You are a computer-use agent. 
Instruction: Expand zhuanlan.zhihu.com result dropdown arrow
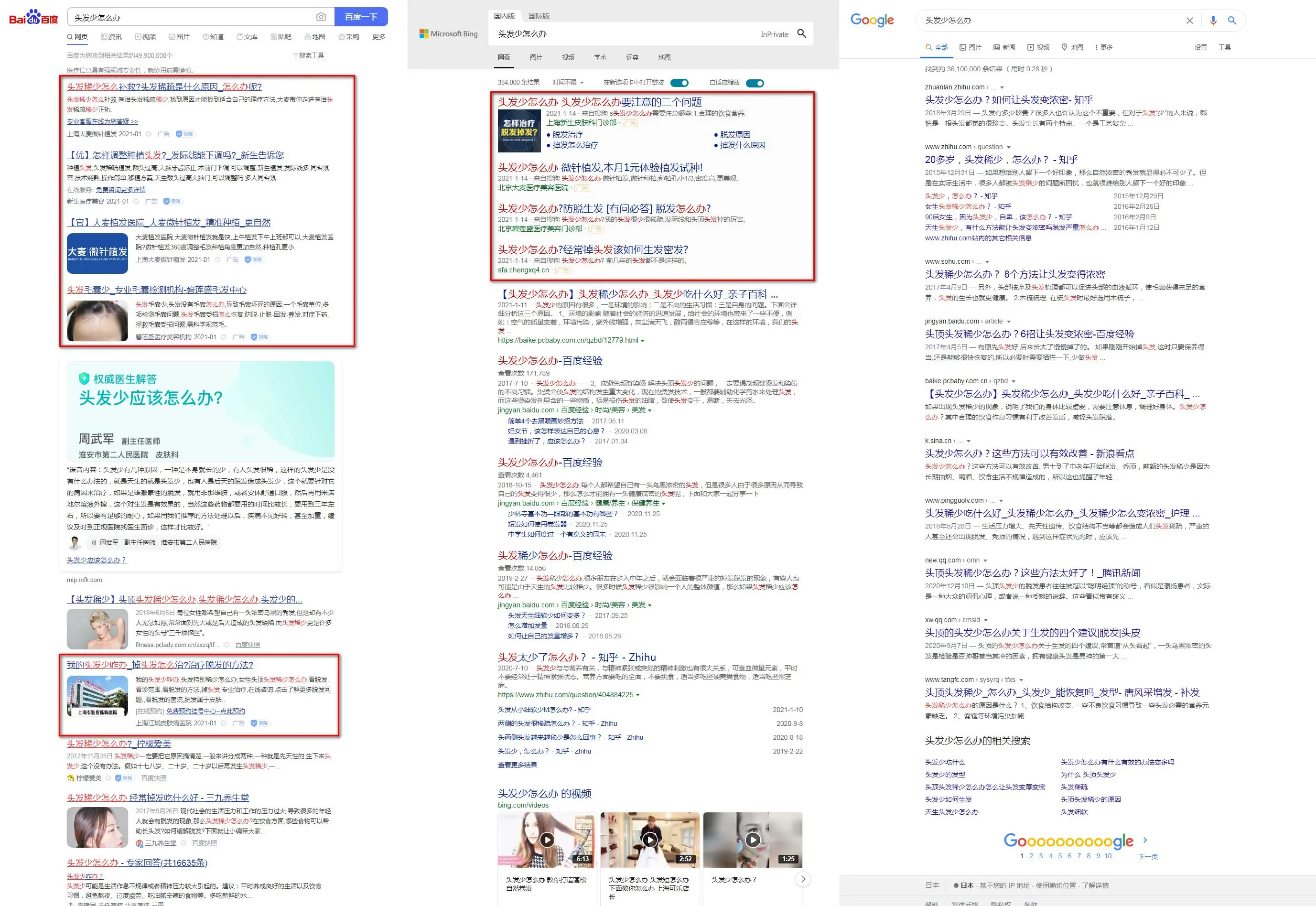point(1002,87)
